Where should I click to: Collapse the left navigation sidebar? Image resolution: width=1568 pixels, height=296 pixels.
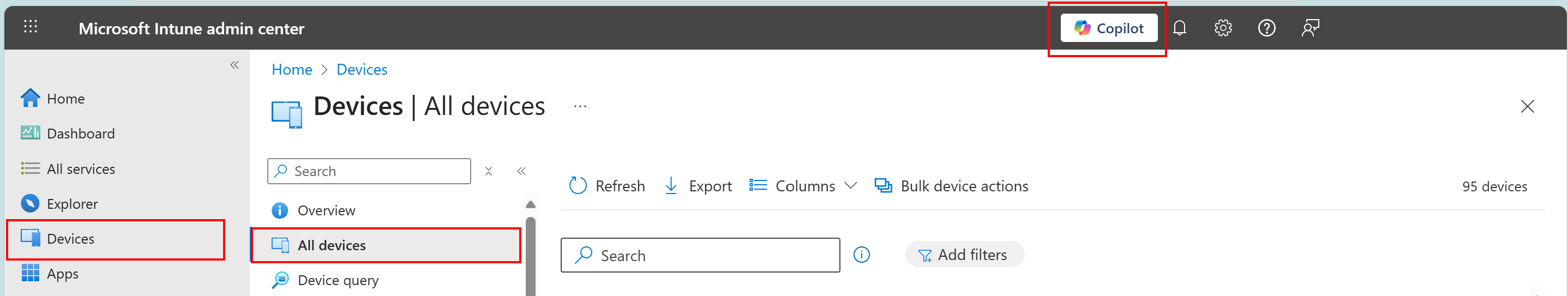(235, 65)
